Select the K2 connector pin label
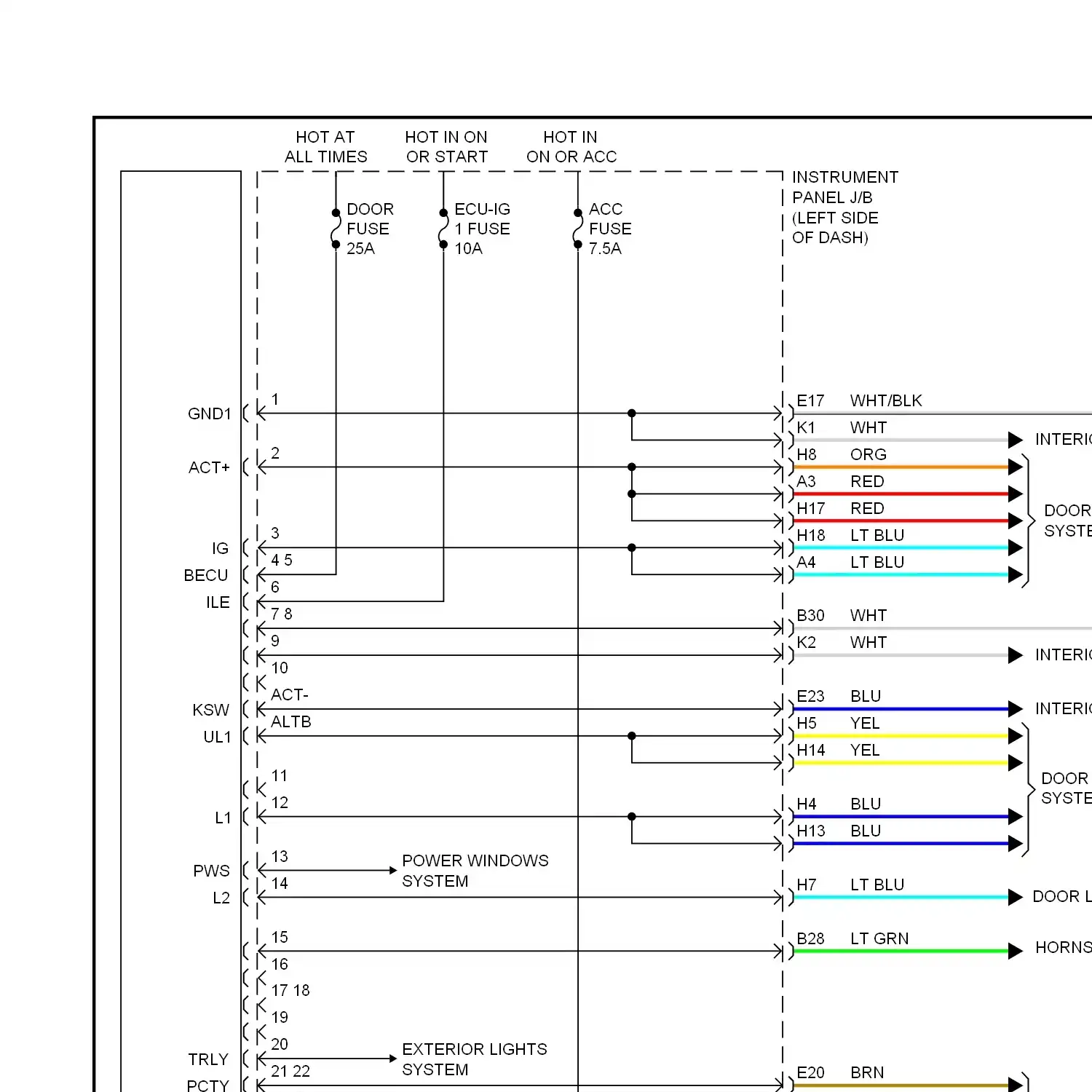 [806, 642]
